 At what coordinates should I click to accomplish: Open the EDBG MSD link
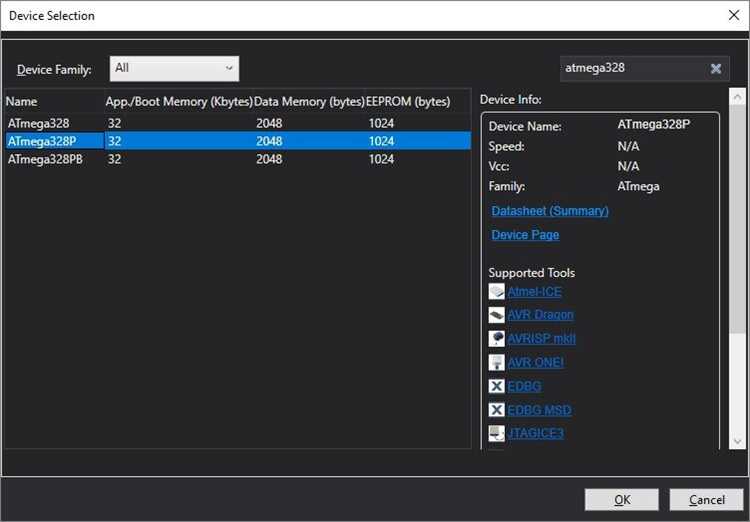539,410
